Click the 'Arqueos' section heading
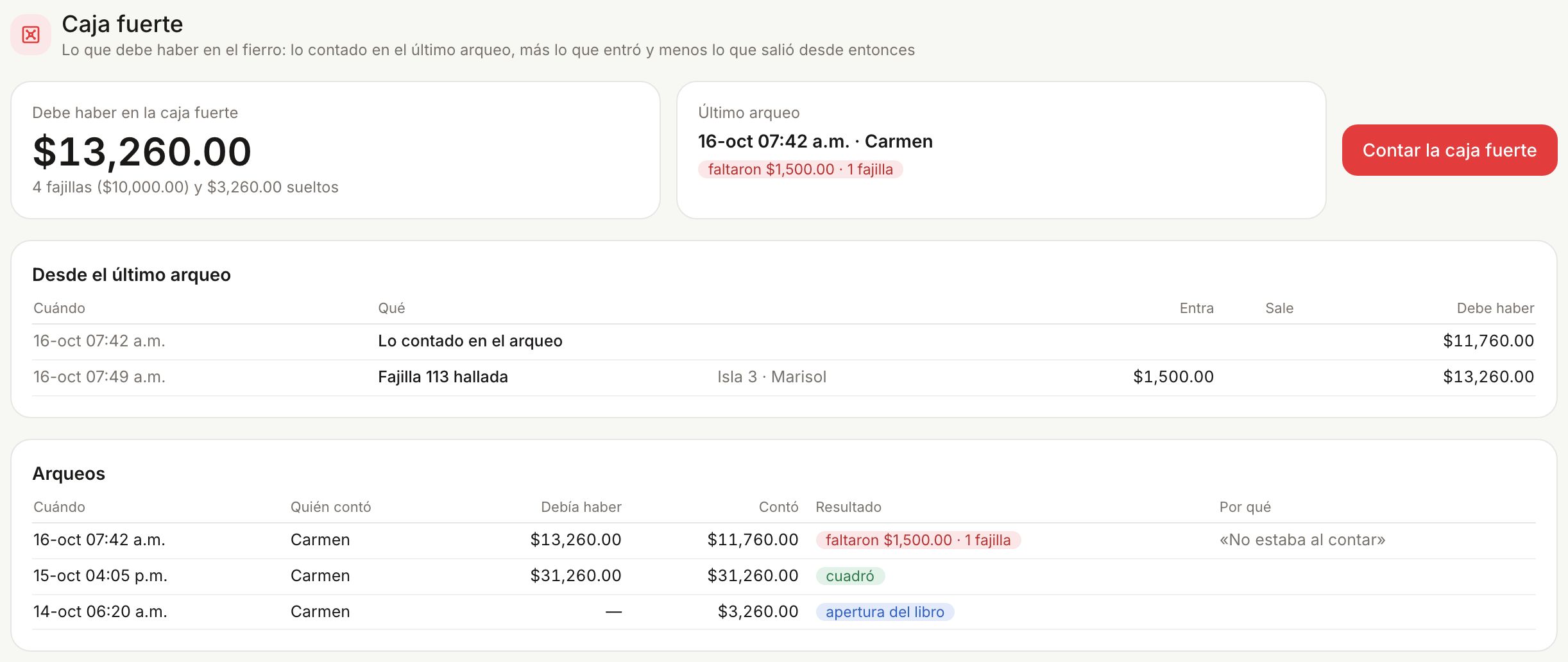The image size is (1568, 662). (69, 473)
